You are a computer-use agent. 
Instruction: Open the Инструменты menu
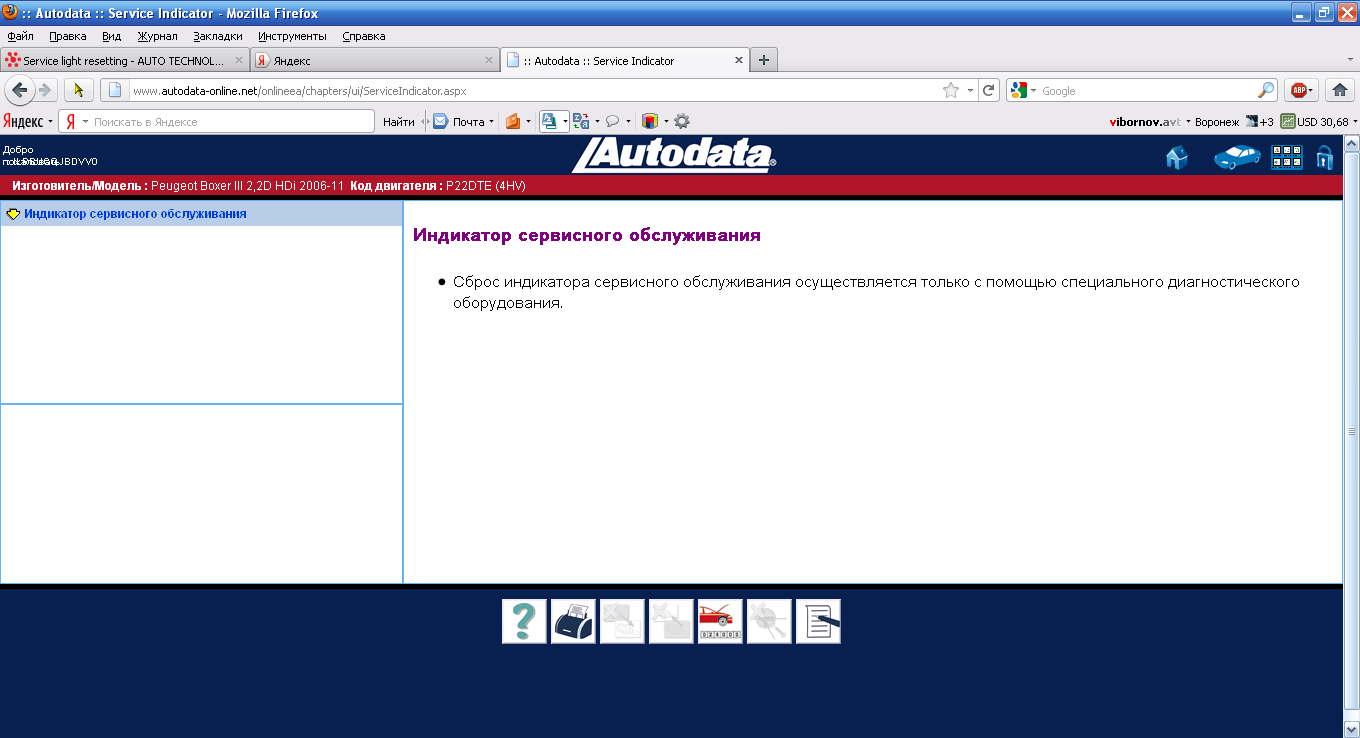point(292,36)
